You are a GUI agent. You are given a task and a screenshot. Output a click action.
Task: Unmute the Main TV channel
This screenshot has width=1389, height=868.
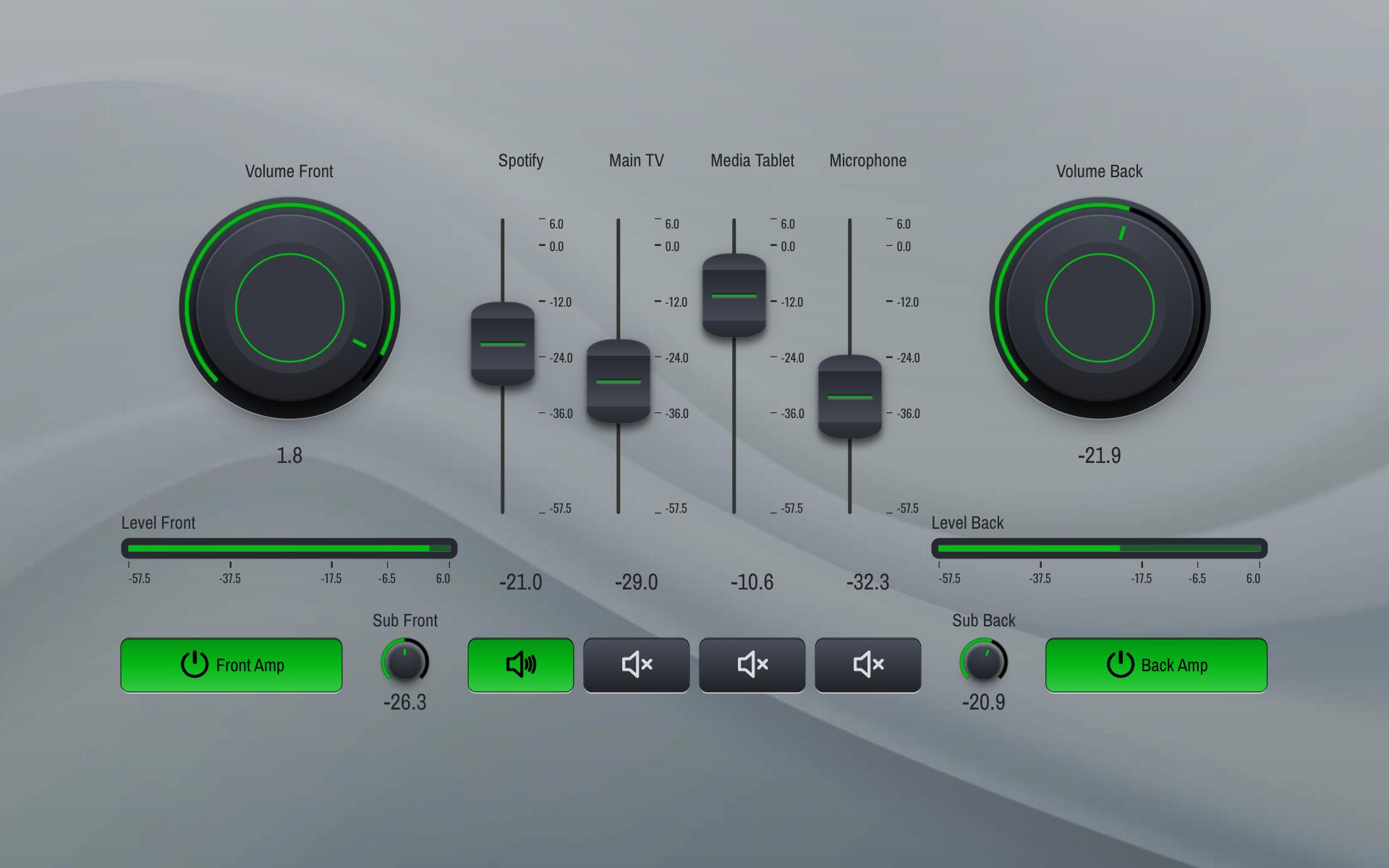point(636,665)
